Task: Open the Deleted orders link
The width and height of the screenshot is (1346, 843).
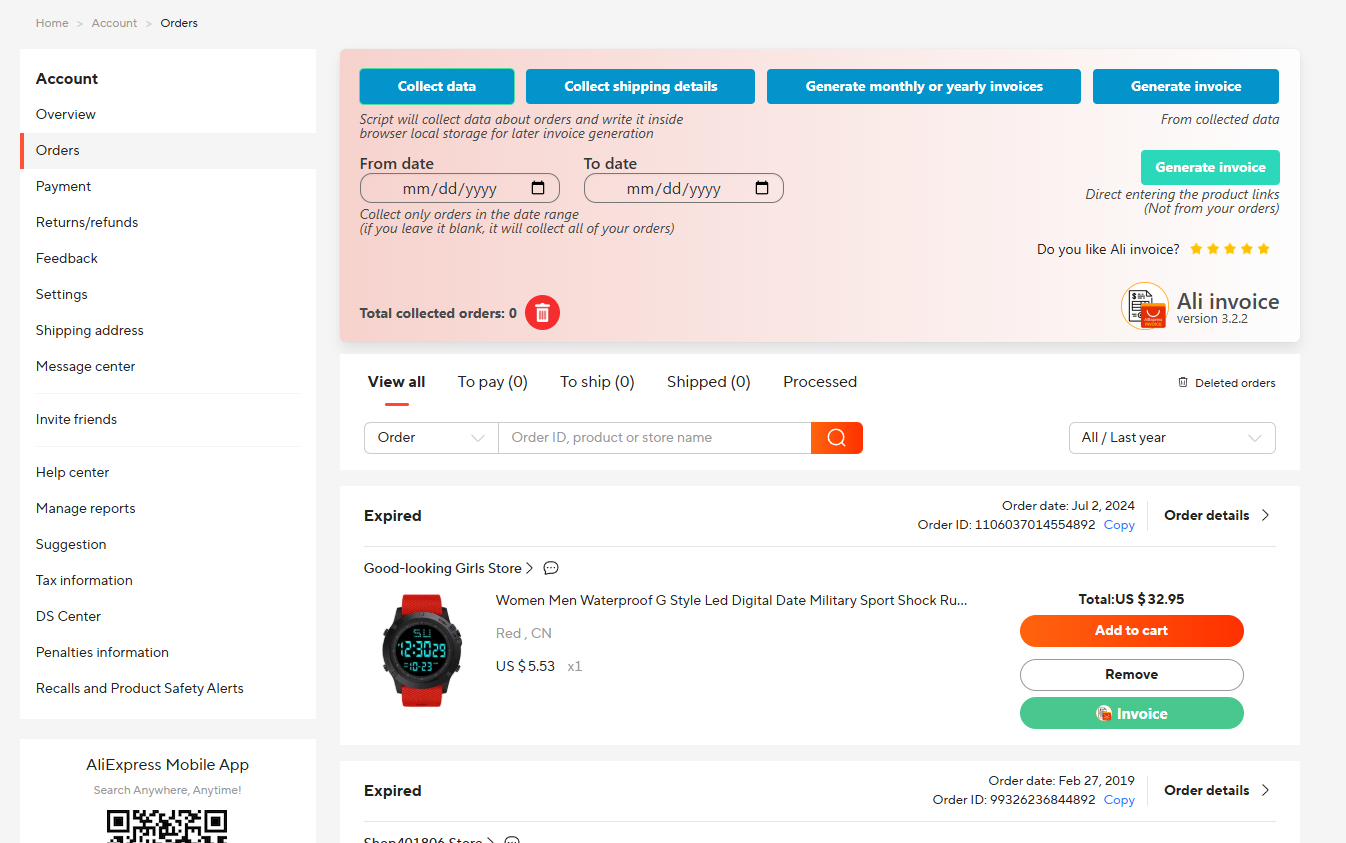Action: click(1235, 383)
